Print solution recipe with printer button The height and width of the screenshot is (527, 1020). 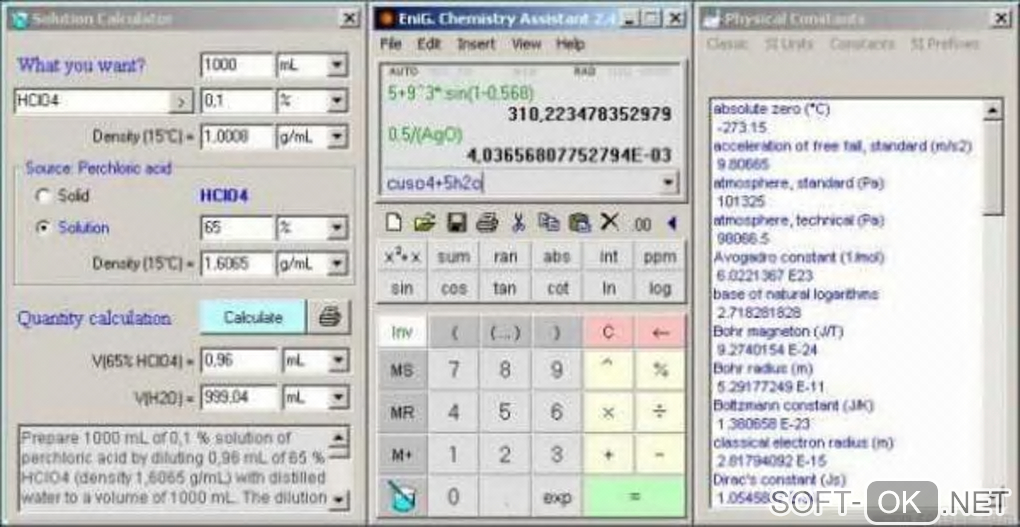(330, 318)
